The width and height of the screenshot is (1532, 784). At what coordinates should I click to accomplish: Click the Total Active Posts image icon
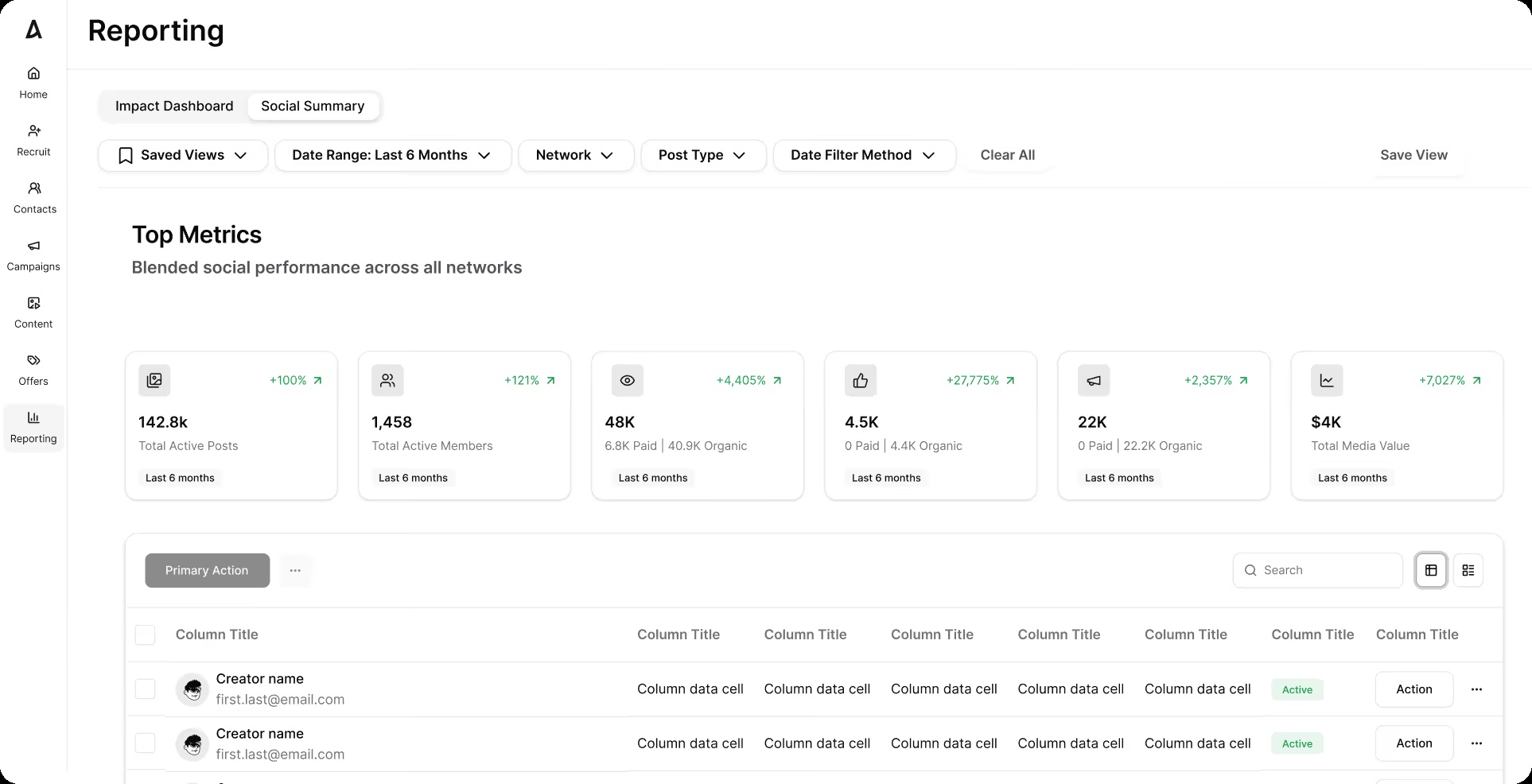(154, 380)
